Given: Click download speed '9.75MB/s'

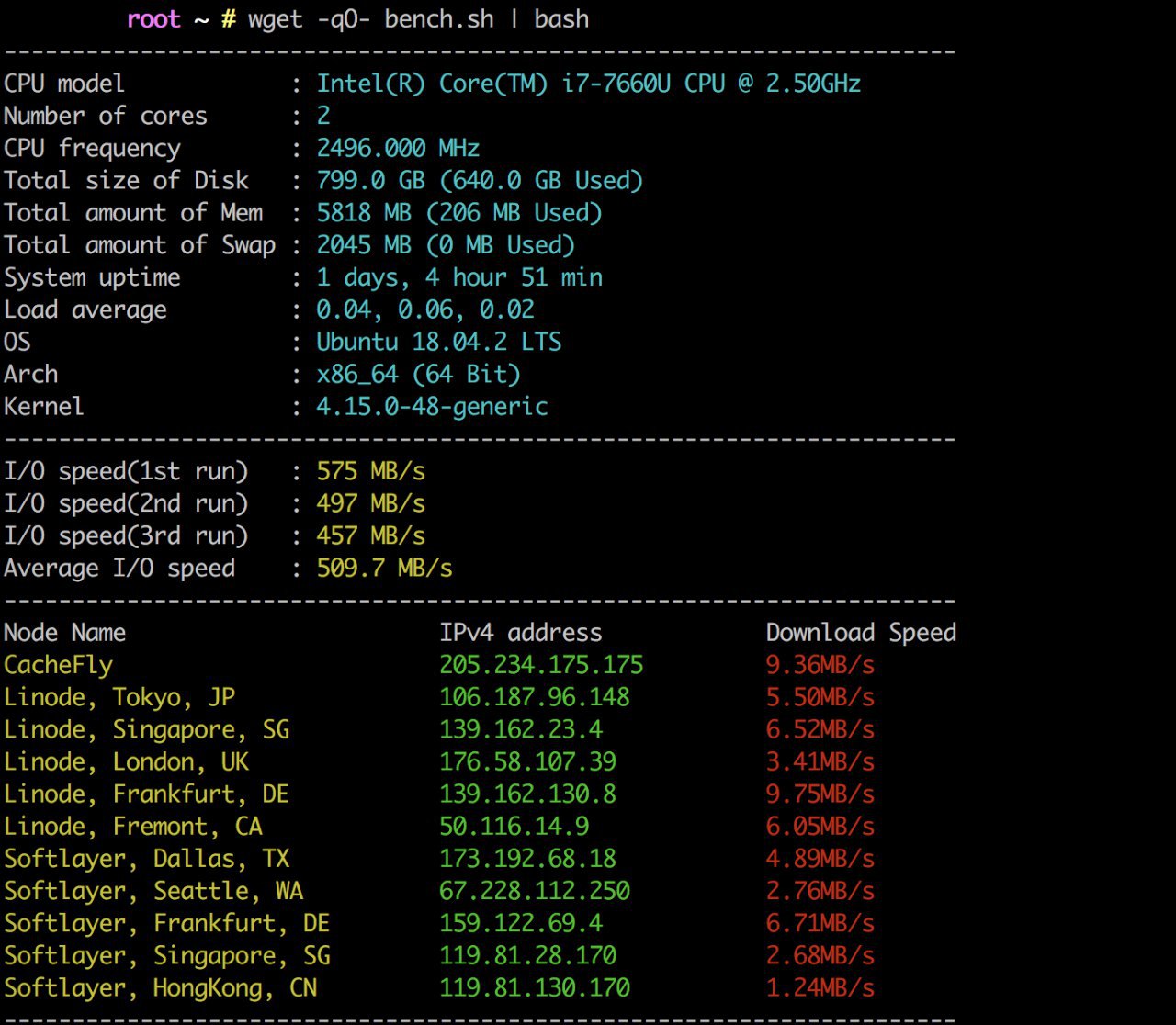Looking at the screenshot, I should click(x=820, y=794).
